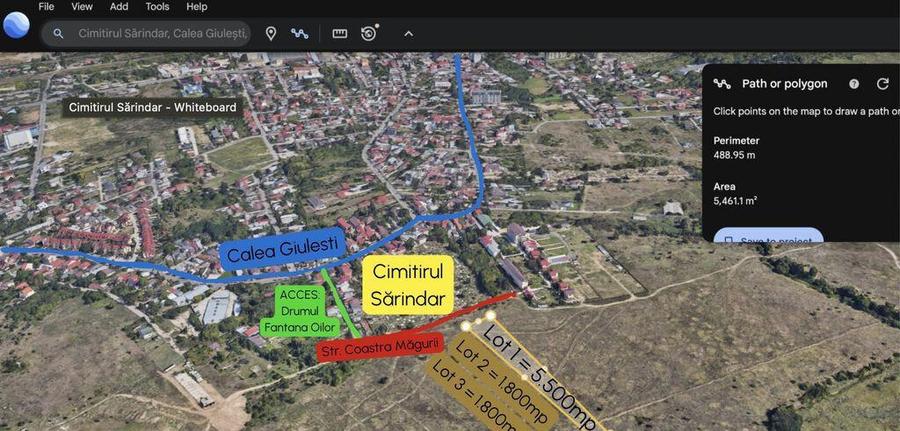Open the Tools menu
The height and width of the screenshot is (431, 900).
(157, 7)
